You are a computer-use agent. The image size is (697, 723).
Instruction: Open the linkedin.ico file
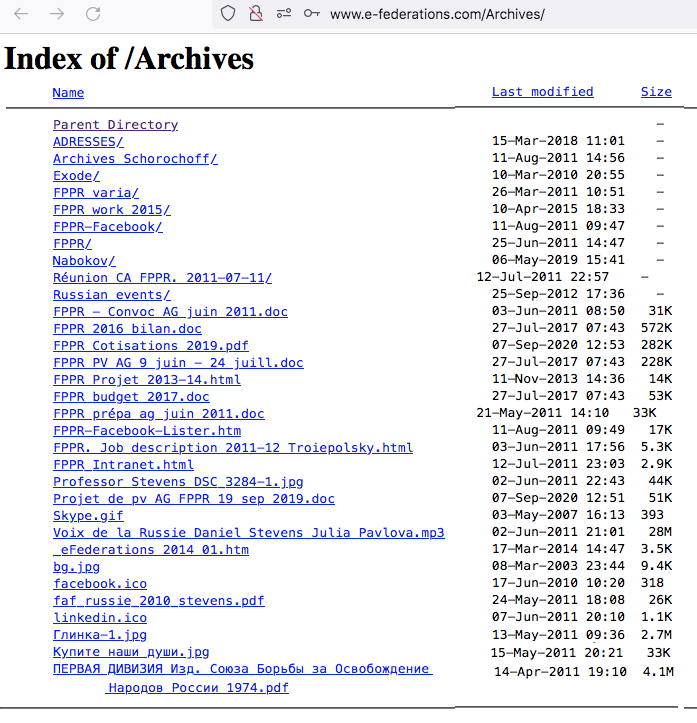point(100,618)
